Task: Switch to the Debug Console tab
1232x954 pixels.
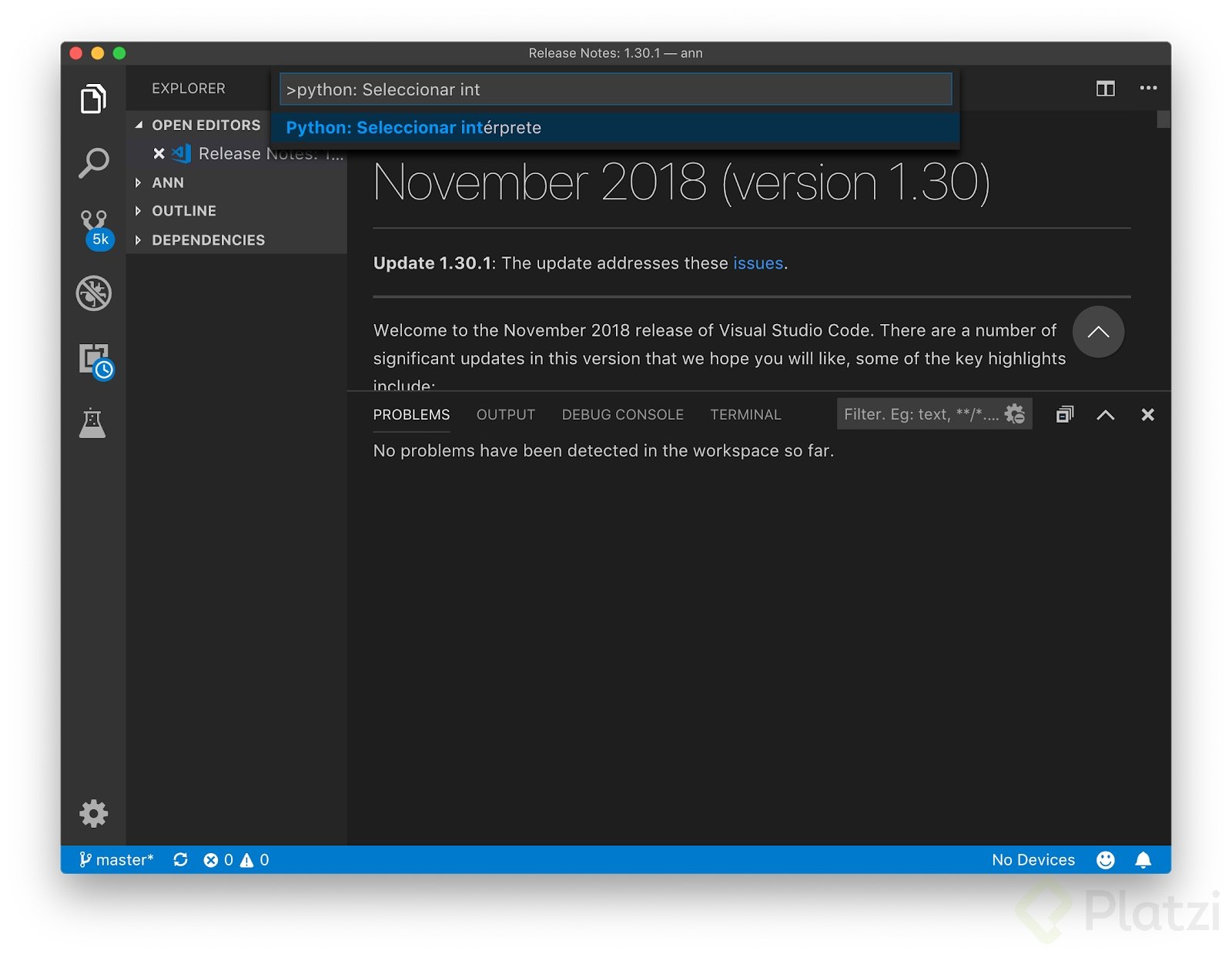Action: pos(622,414)
